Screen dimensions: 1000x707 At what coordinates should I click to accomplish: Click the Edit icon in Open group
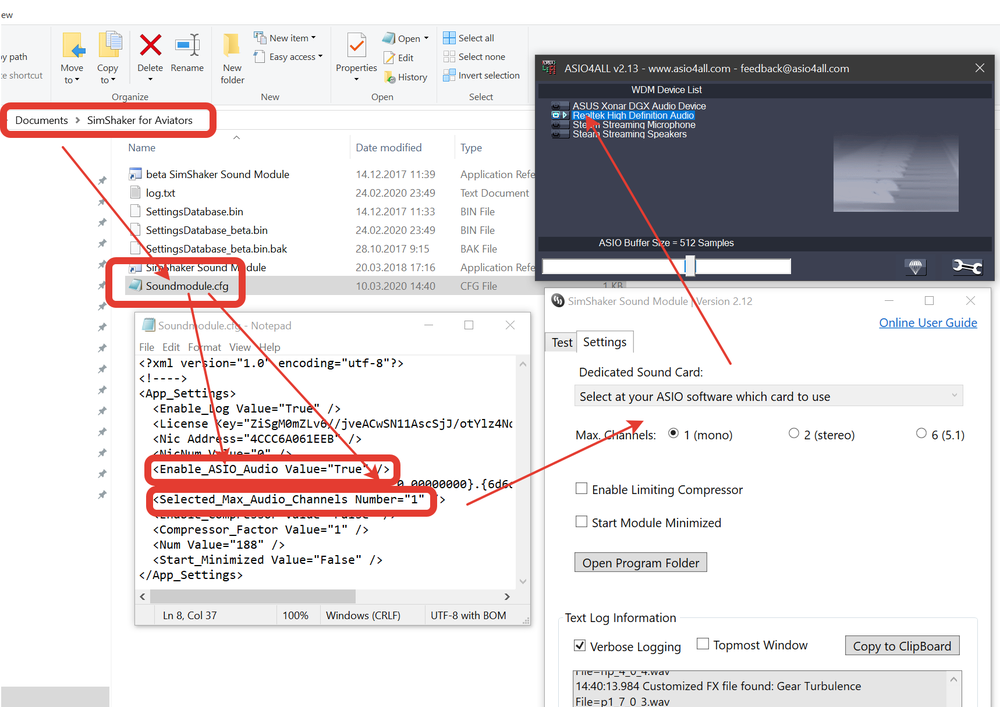(388, 58)
